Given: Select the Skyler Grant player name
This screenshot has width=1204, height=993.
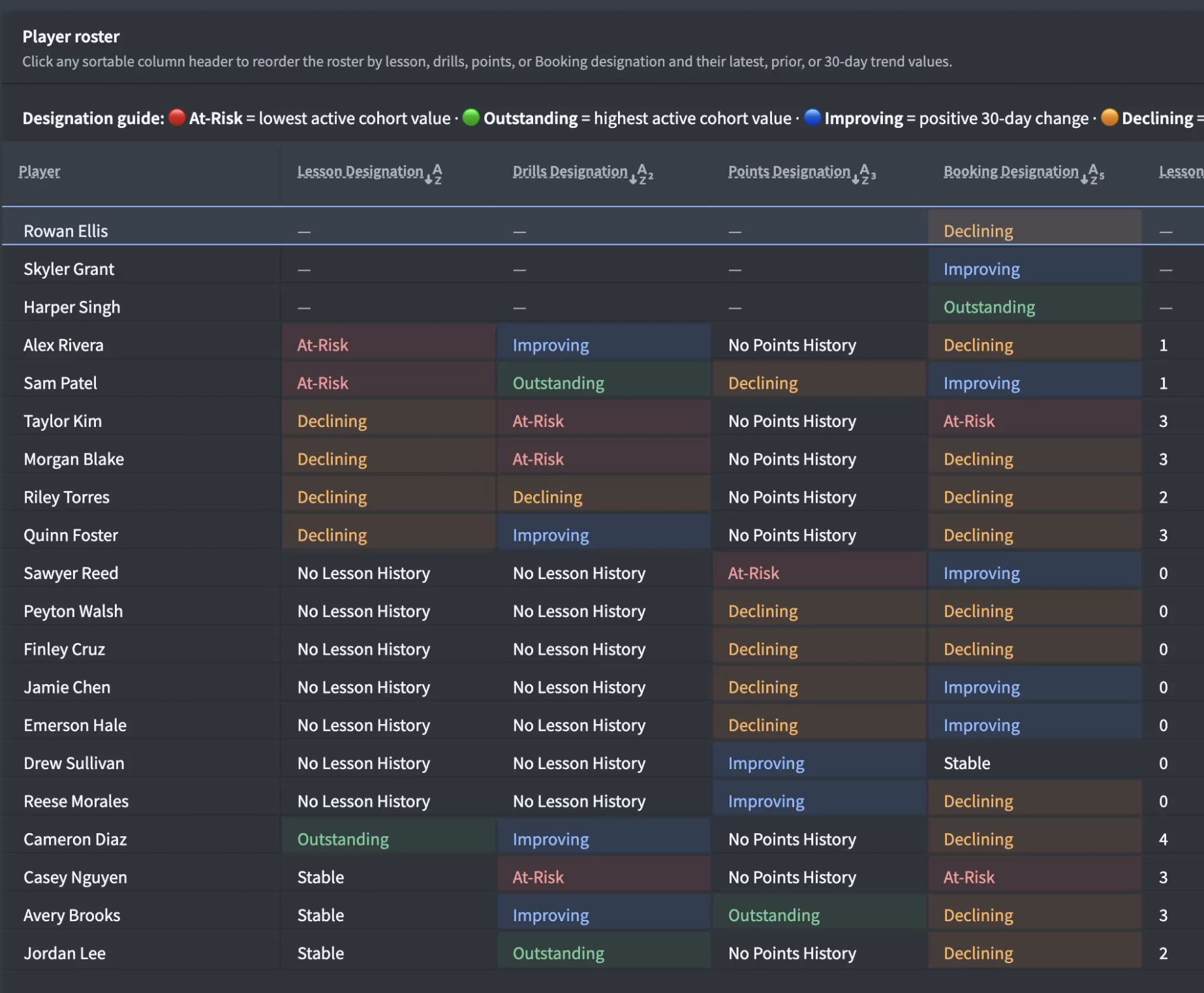Looking at the screenshot, I should coord(69,269).
